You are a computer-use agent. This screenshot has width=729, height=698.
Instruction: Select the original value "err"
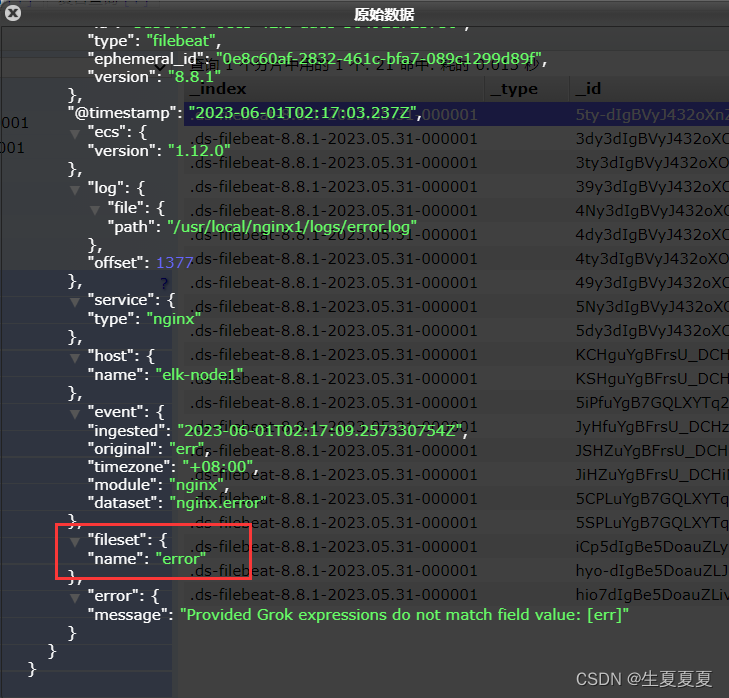point(186,449)
